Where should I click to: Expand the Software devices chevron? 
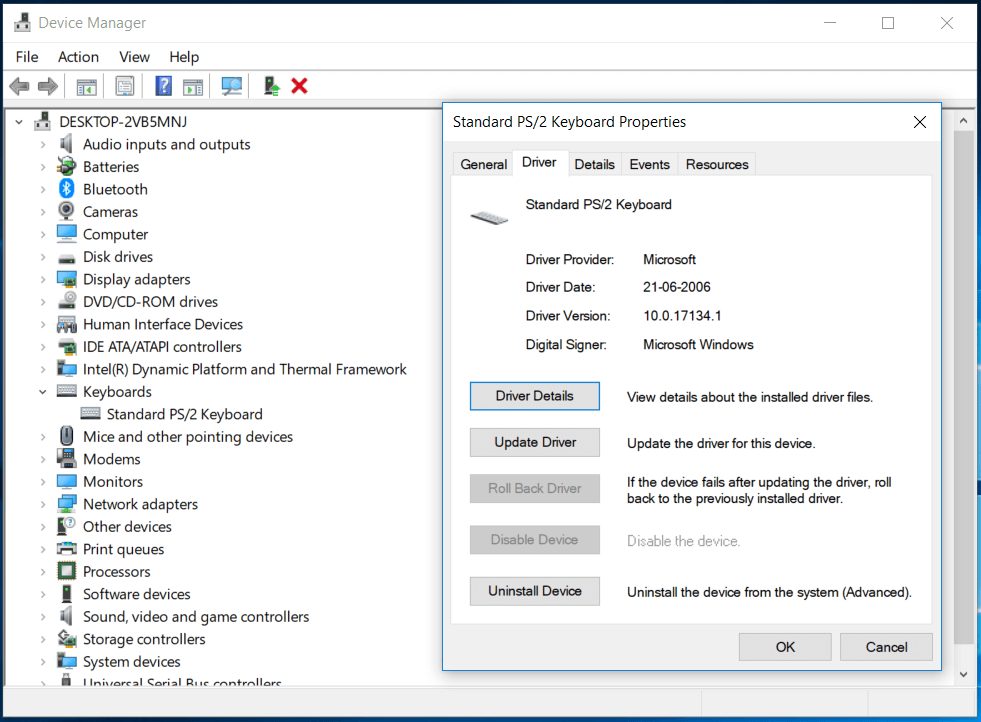43,594
